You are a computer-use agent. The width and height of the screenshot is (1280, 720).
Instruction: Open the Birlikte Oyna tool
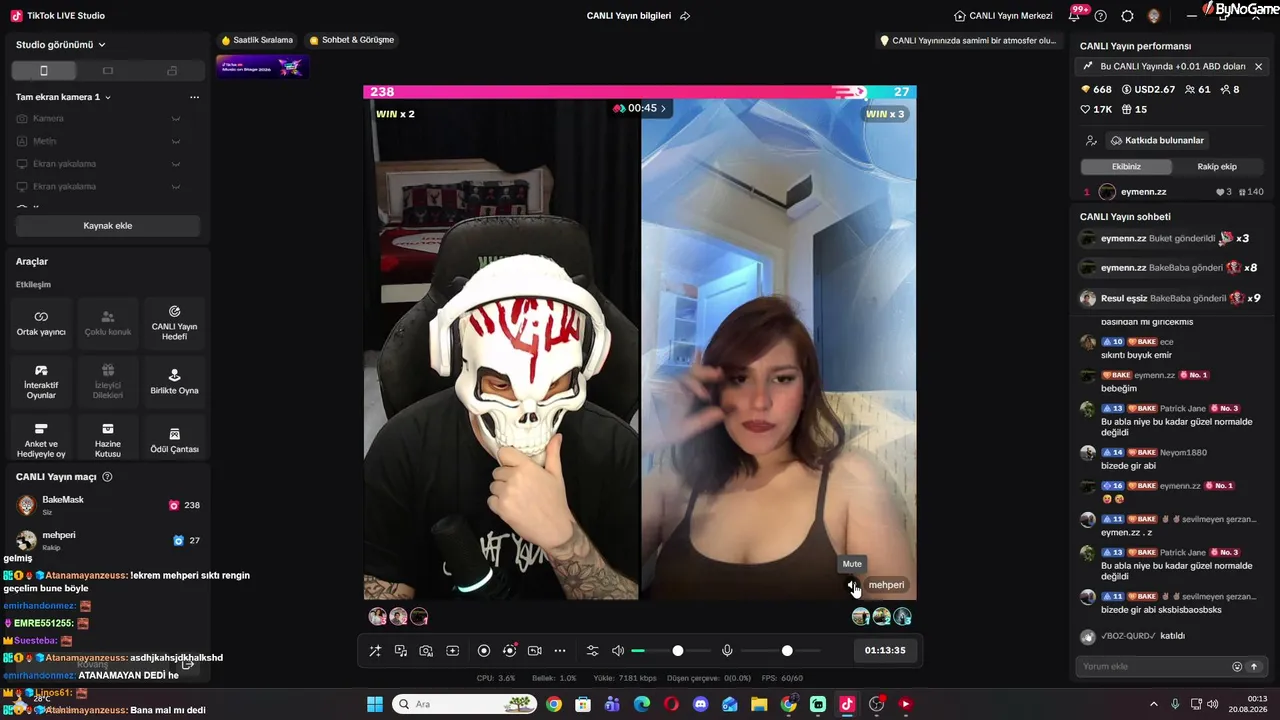pyautogui.click(x=174, y=382)
